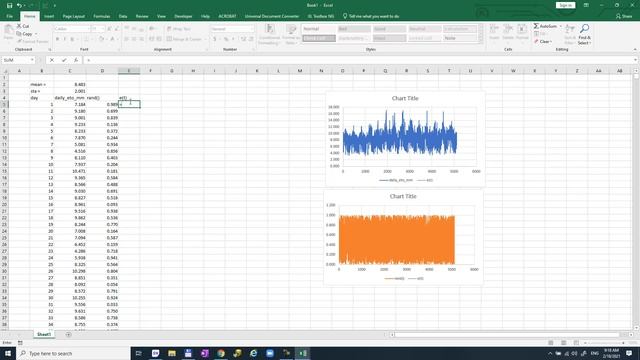Open the Undo history dropdown
The height and width of the screenshot is (360, 640).
[25, 5]
